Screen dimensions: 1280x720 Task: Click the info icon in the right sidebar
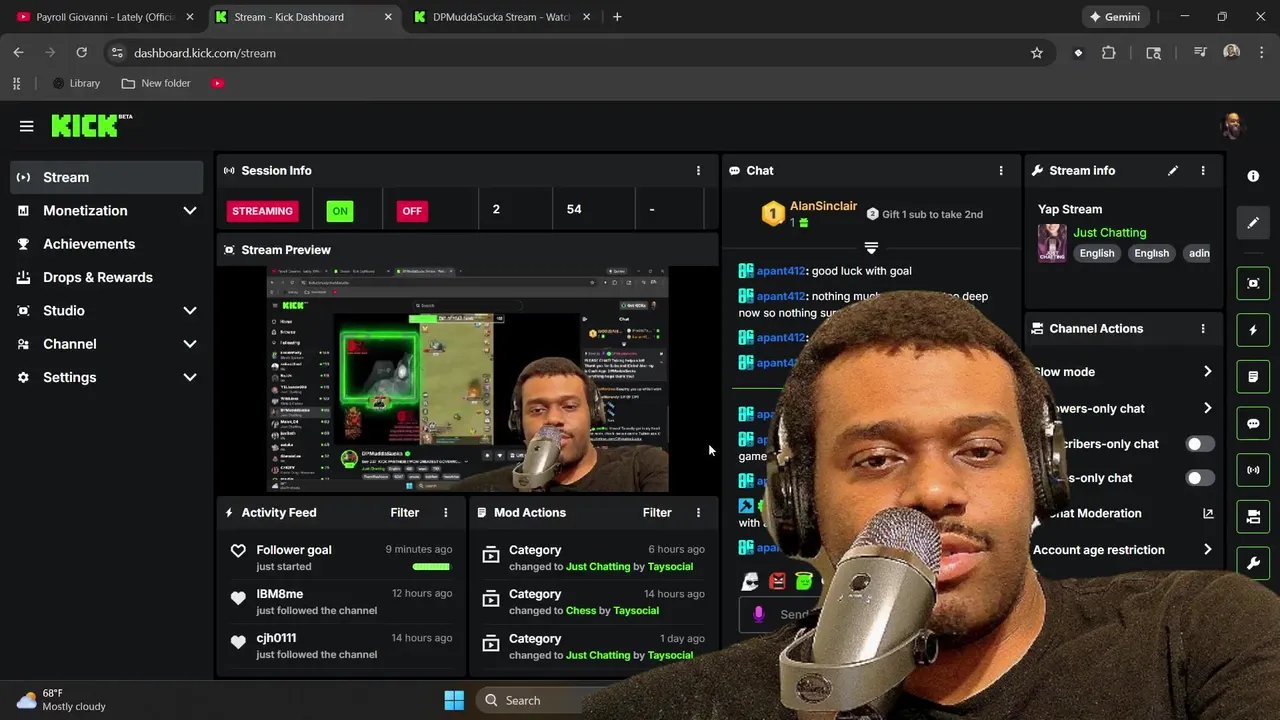pyautogui.click(x=1253, y=176)
